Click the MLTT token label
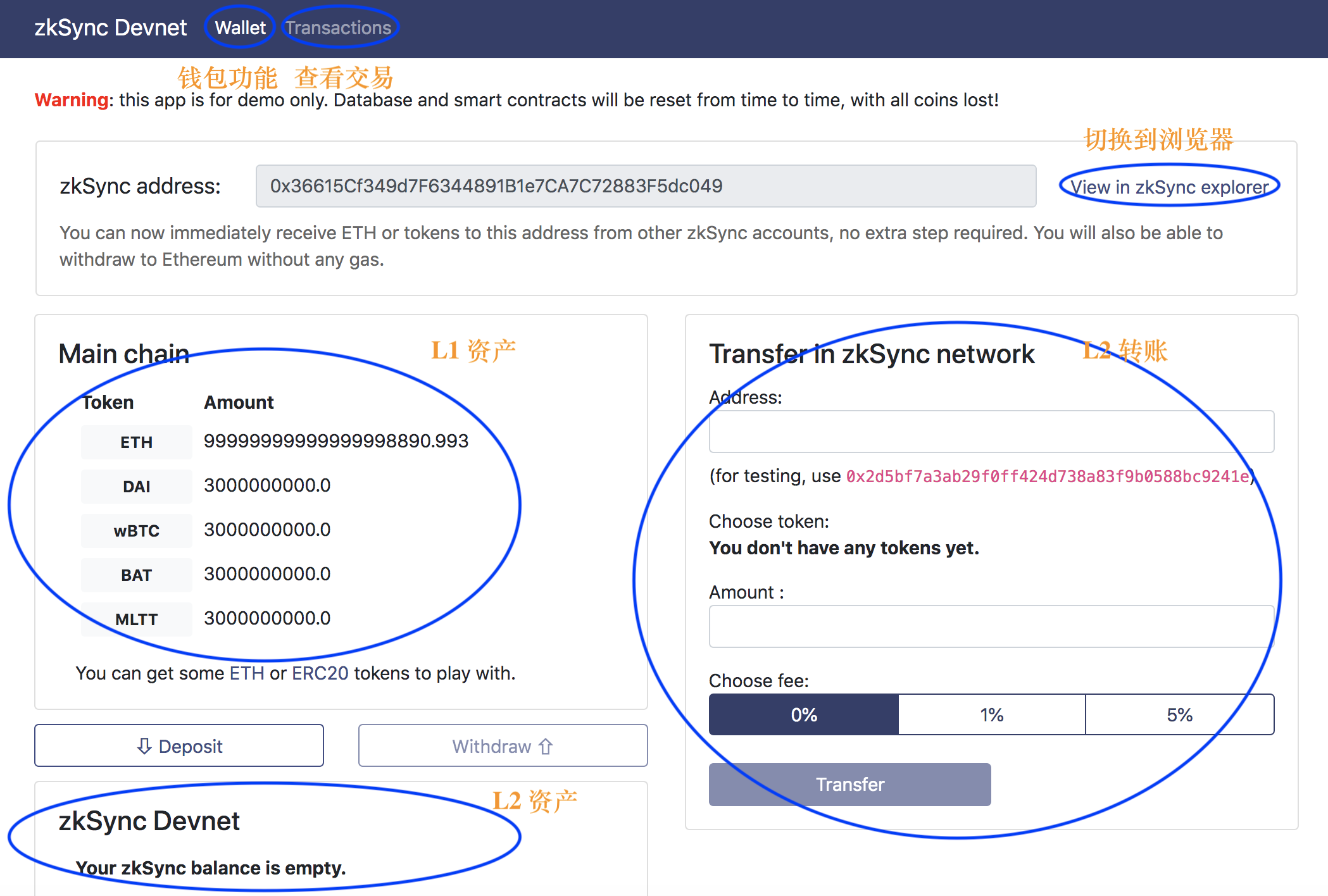Image resolution: width=1328 pixels, height=896 pixels. pos(137,619)
